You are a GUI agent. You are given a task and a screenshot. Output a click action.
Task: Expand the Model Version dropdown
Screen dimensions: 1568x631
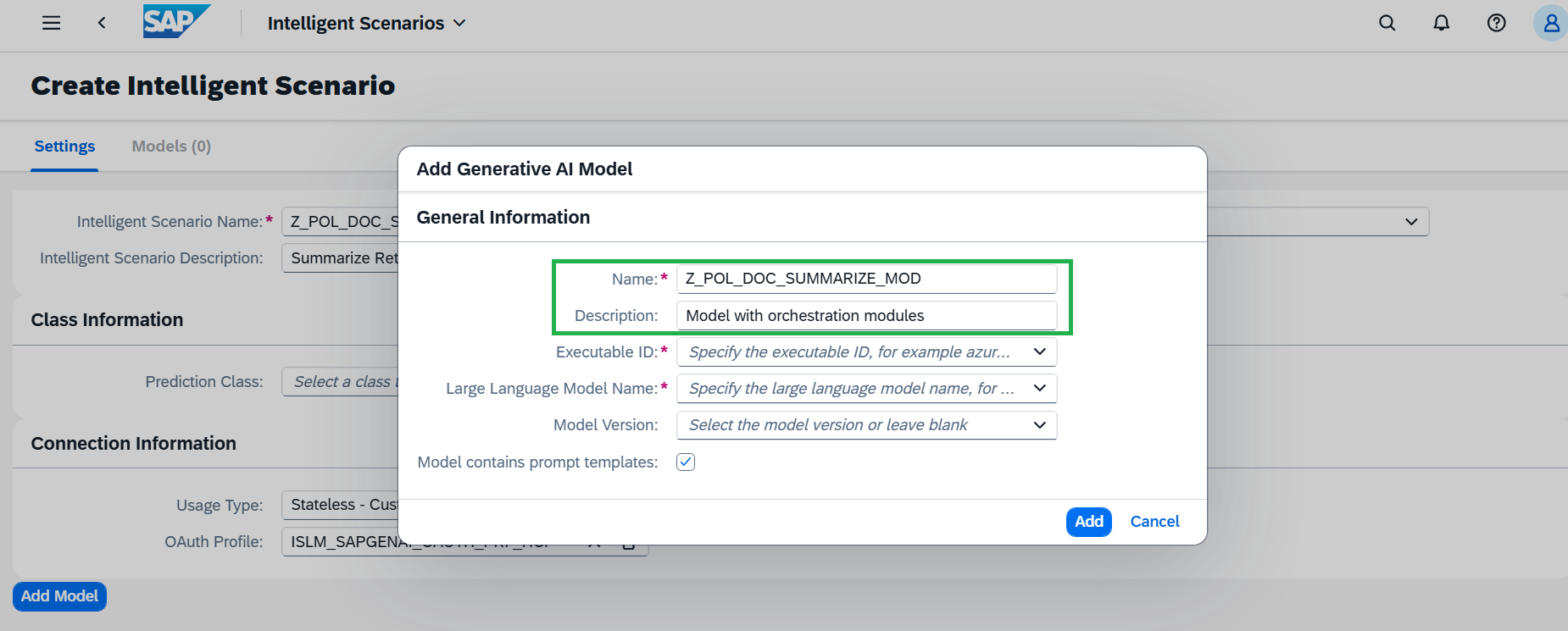tap(1040, 424)
